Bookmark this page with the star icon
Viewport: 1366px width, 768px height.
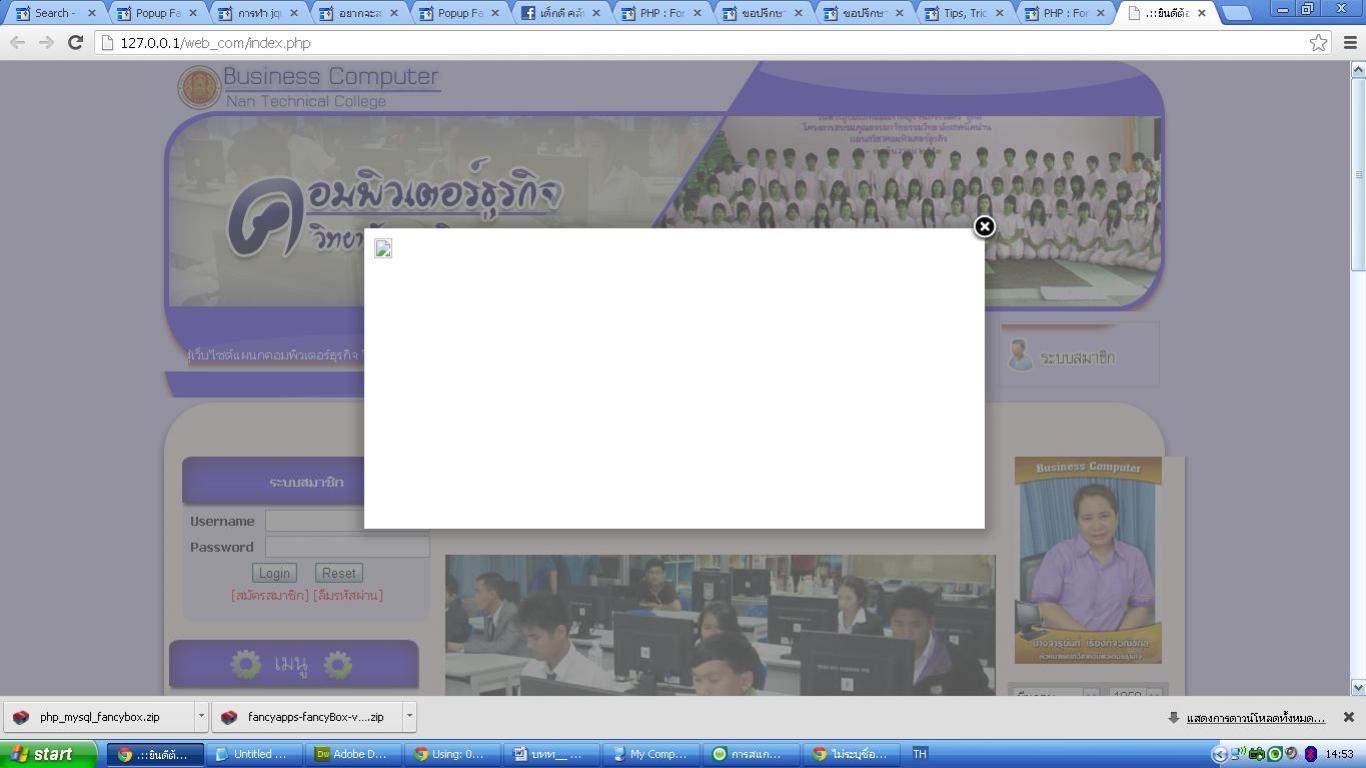click(1319, 43)
